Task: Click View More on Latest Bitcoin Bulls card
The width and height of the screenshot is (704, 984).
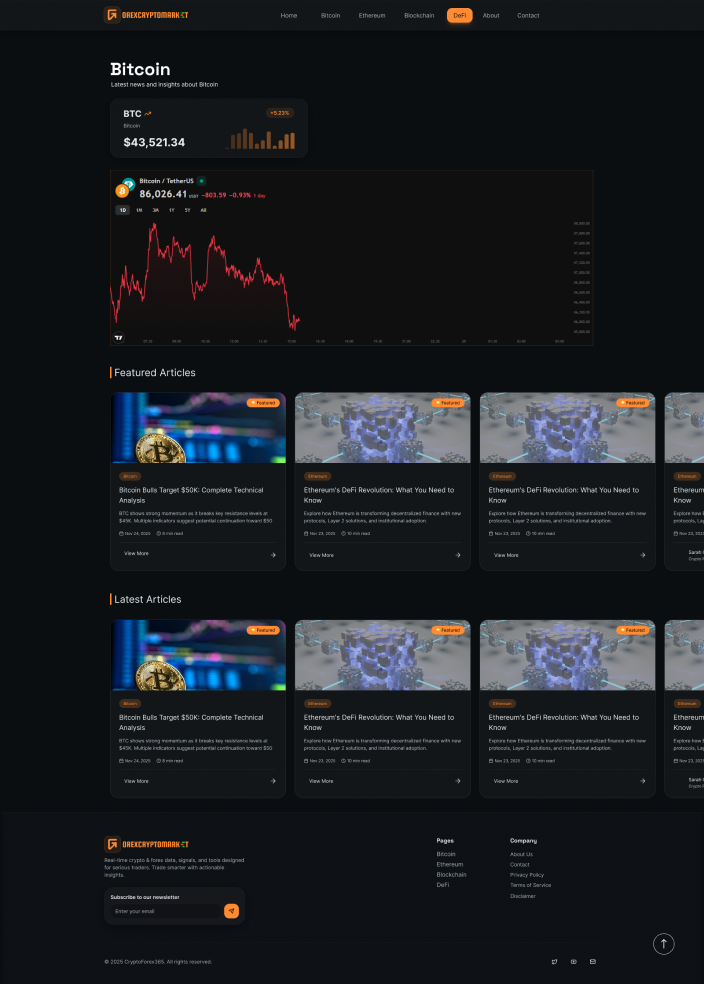Action: pyautogui.click(x=136, y=781)
